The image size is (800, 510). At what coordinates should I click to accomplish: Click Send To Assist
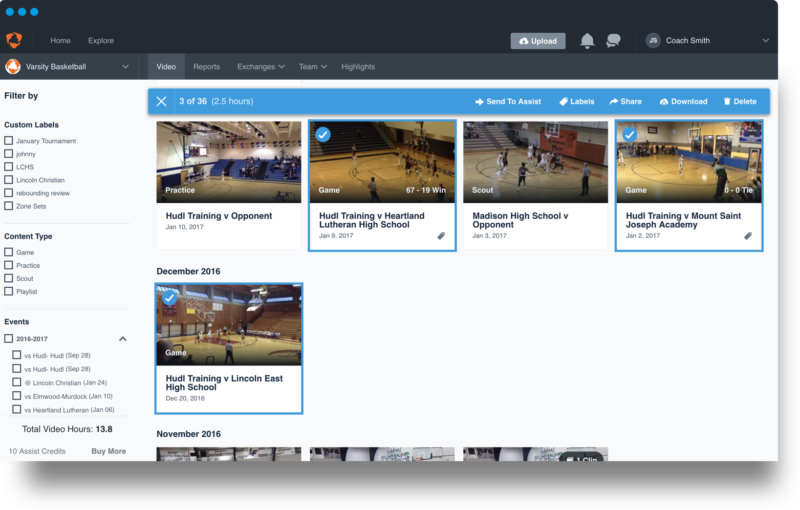pyautogui.click(x=508, y=101)
